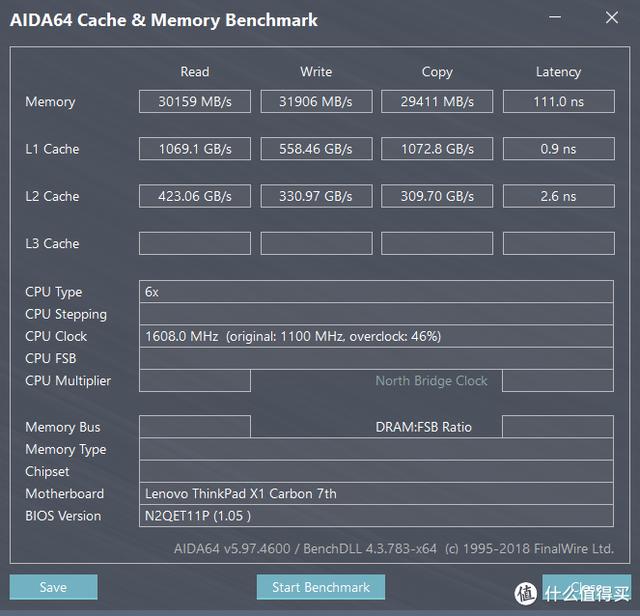The width and height of the screenshot is (640, 616).
Task: Click the L2 Cache Write value 330.97 GB/s
Action: click(316, 196)
